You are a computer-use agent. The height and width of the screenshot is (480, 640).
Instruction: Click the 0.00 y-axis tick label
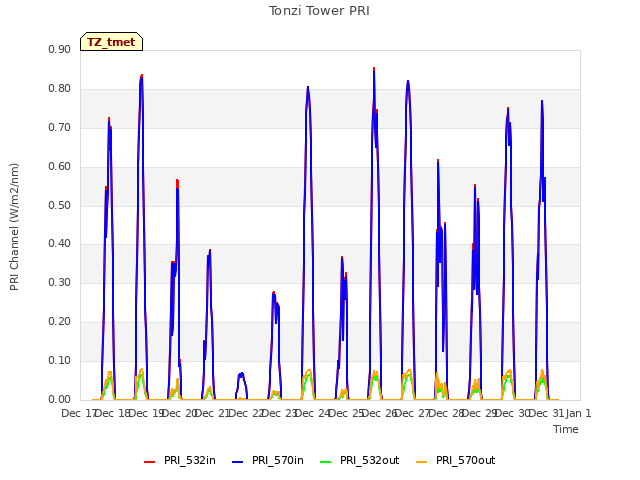pyautogui.click(x=59, y=399)
